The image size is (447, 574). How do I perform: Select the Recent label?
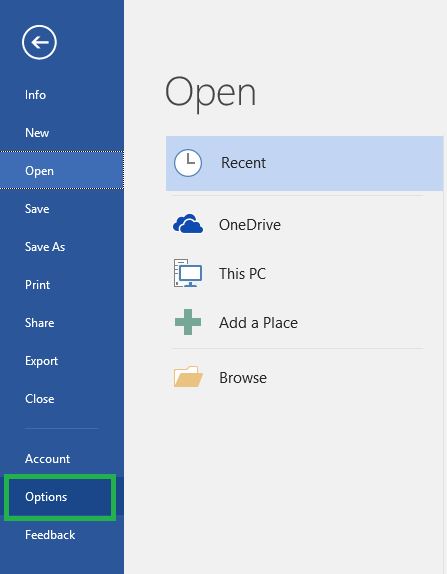pyautogui.click(x=243, y=163)
